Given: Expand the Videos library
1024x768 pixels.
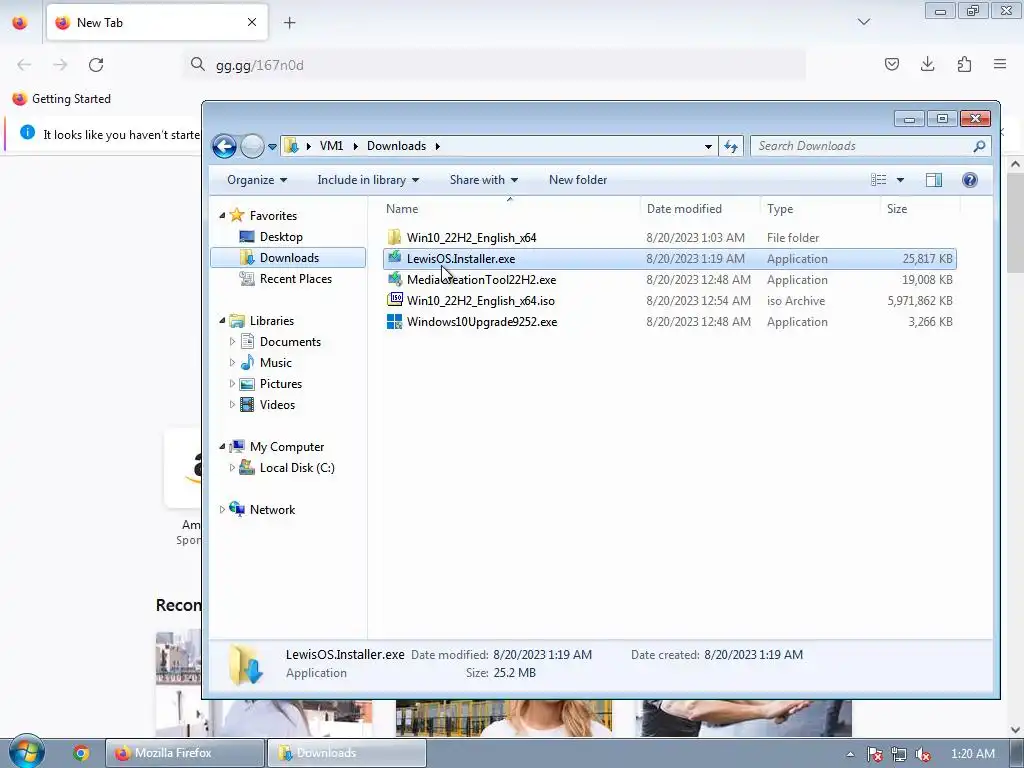Looking at the screenshot, I should [x=232, y=404].
